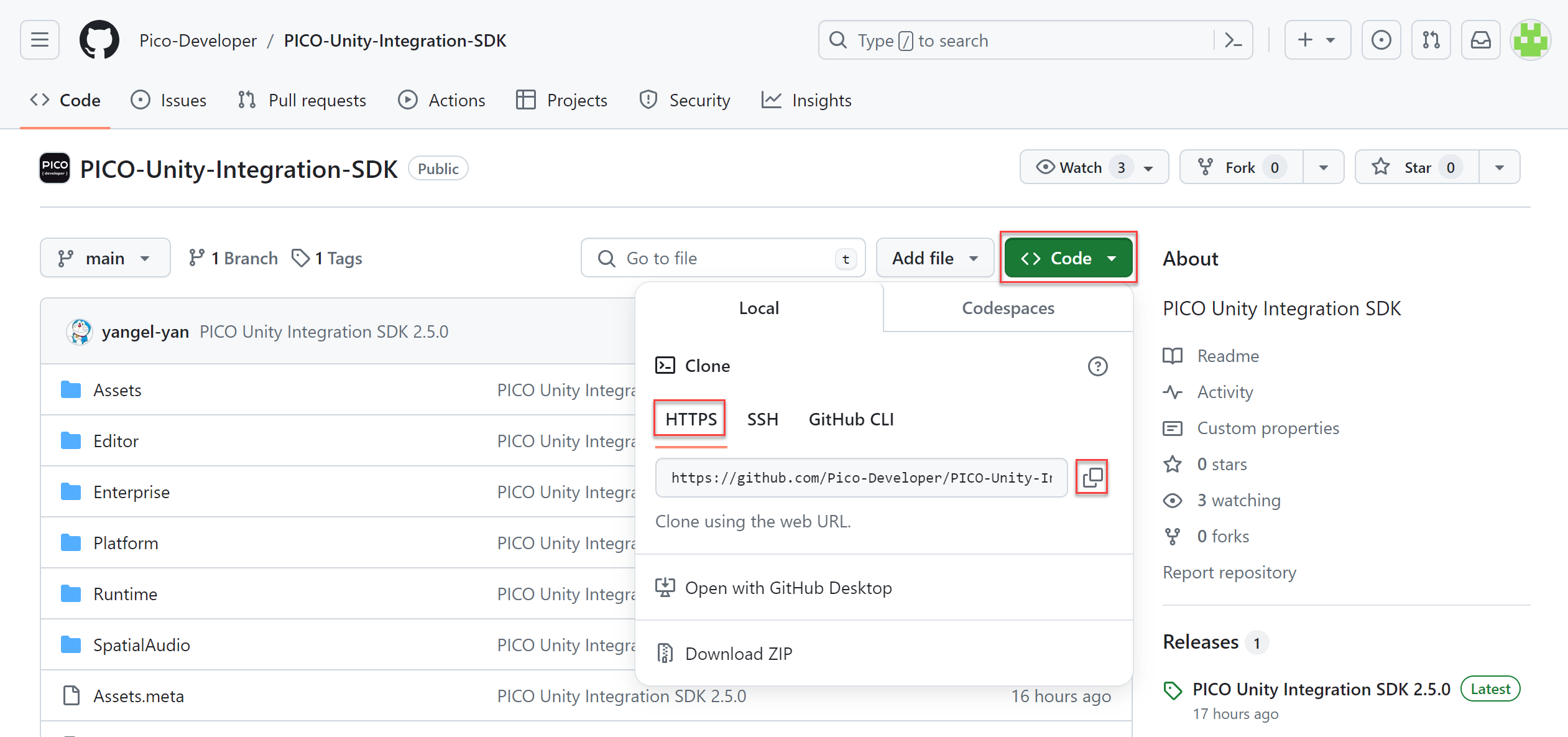
Task: Open the Insights repository tab
Action: [807, 100]
